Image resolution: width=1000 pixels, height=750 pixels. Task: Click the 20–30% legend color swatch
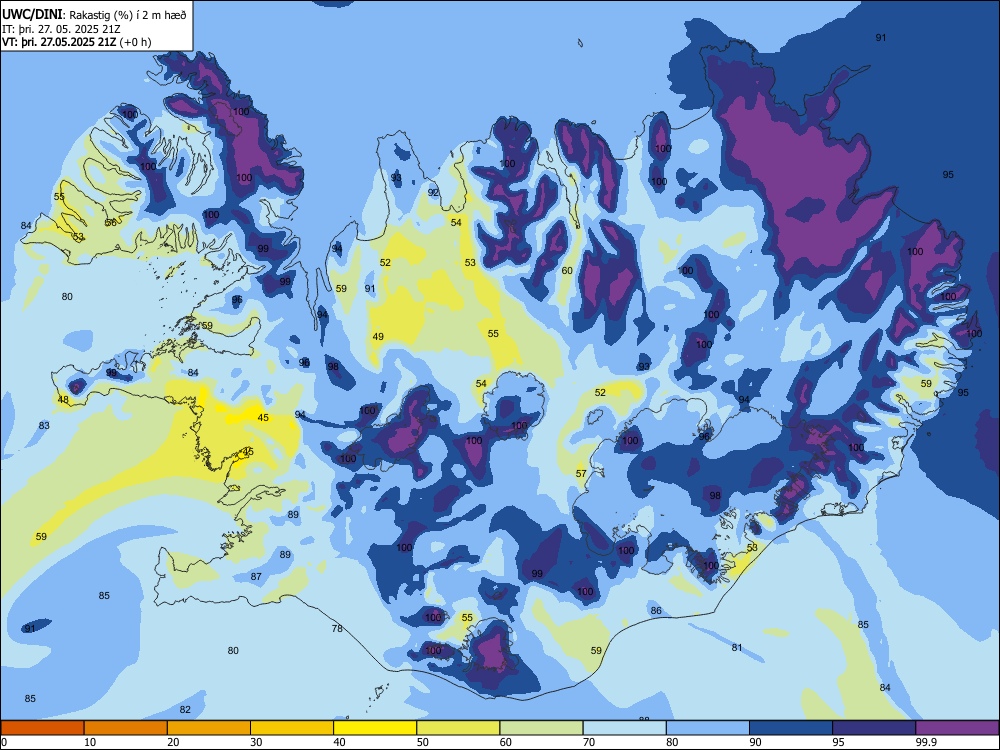(209, 727)
